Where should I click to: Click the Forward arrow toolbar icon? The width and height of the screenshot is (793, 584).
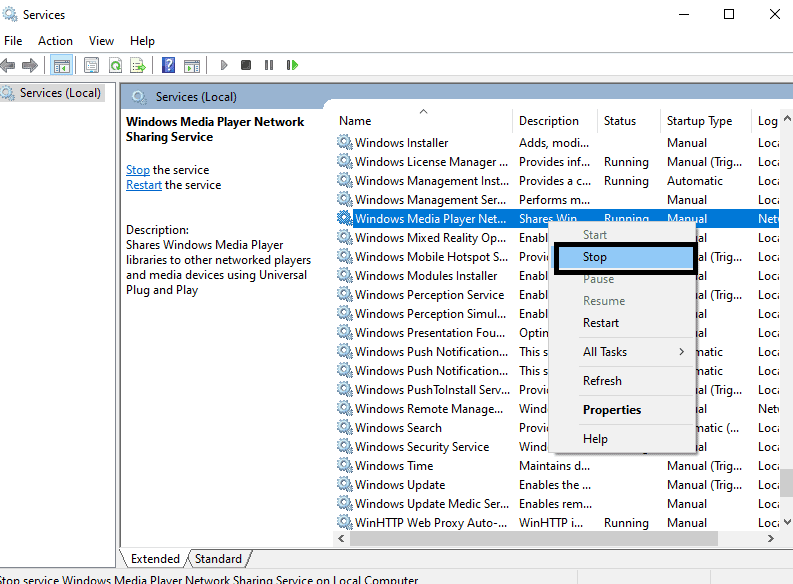pyautogui.click(x=30, y=65)
